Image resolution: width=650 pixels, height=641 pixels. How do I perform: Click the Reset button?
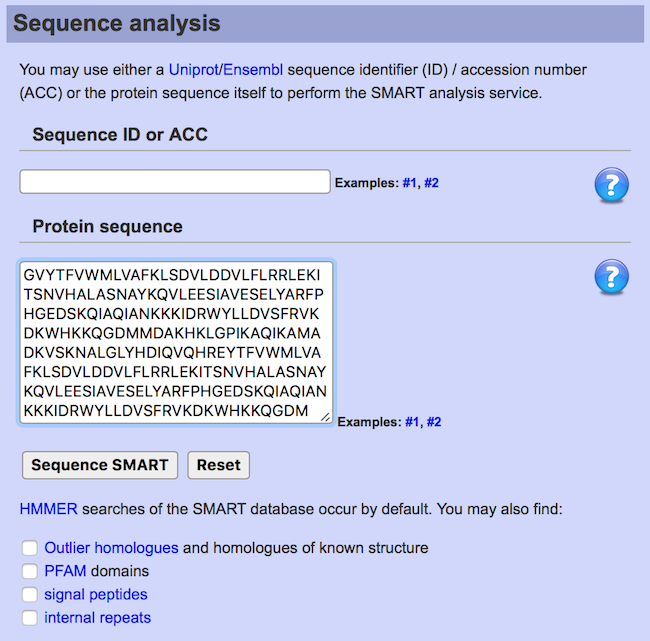tap(218, 465)
